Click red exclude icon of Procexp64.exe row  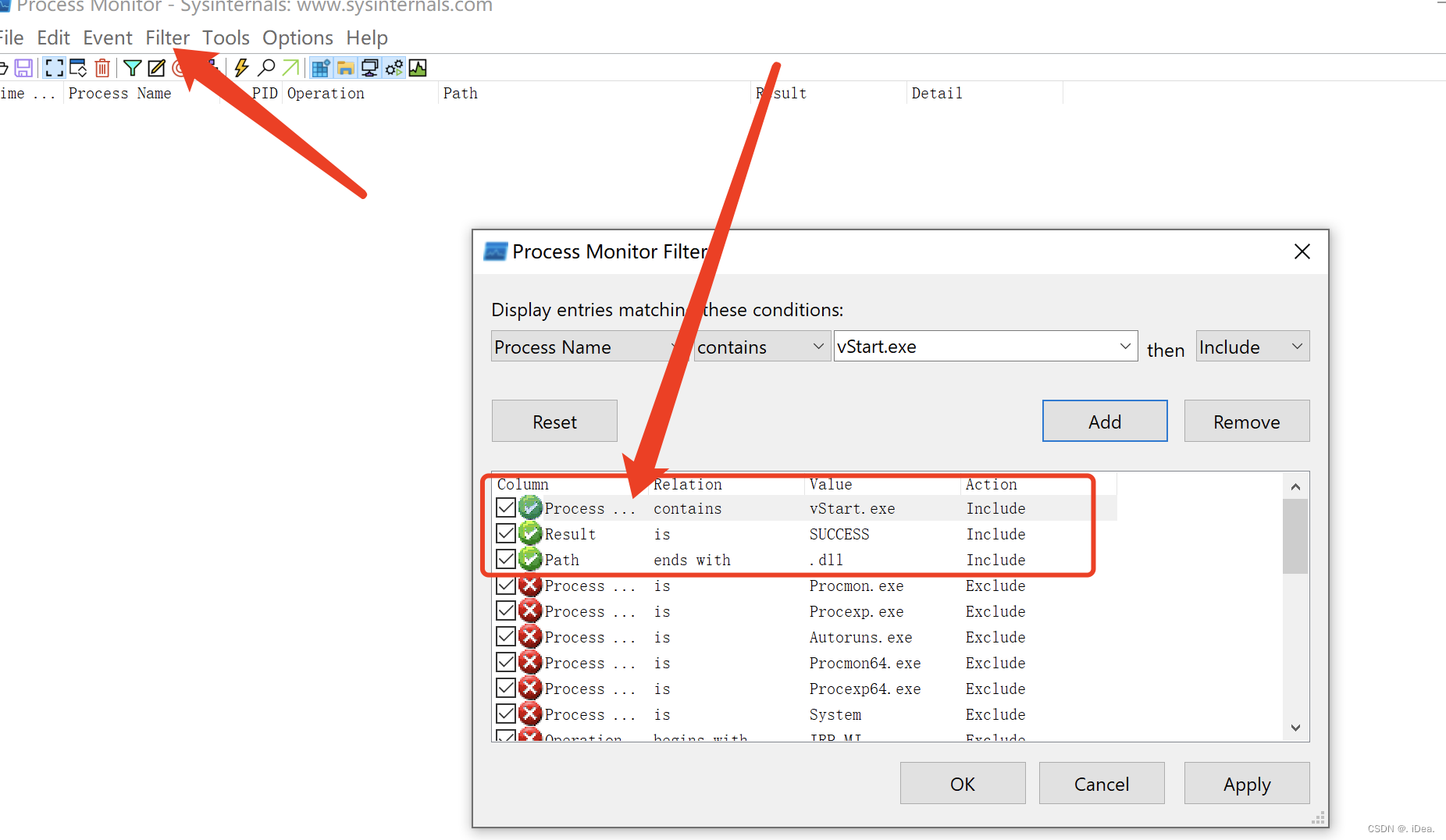tap(530, 688)
